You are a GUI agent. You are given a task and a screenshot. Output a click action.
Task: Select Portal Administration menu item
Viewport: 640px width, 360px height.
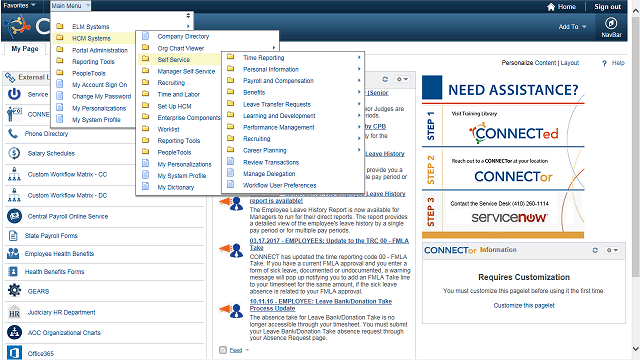click(x=100, y=50)
